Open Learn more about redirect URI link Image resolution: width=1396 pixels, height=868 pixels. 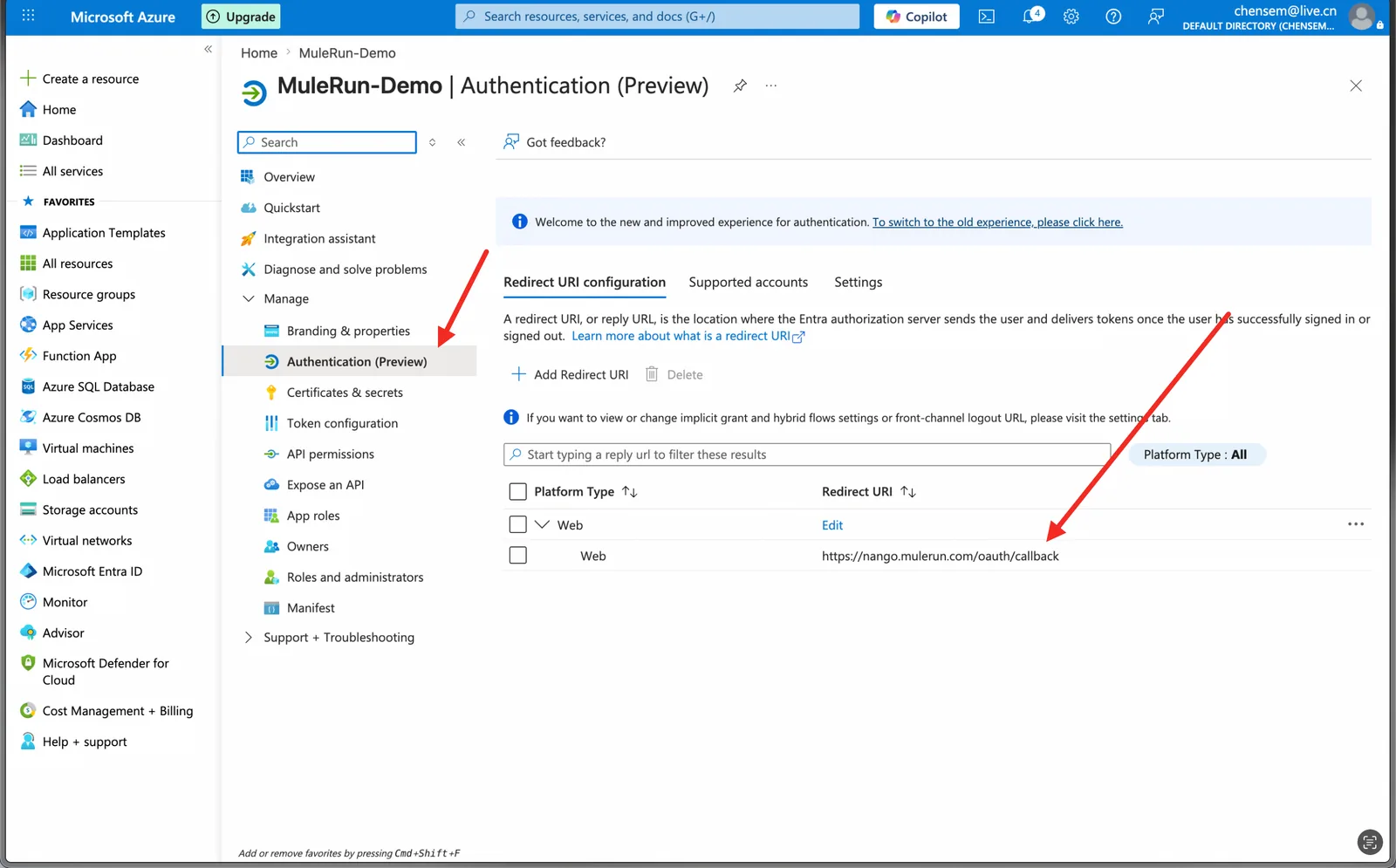click(688, 336)
